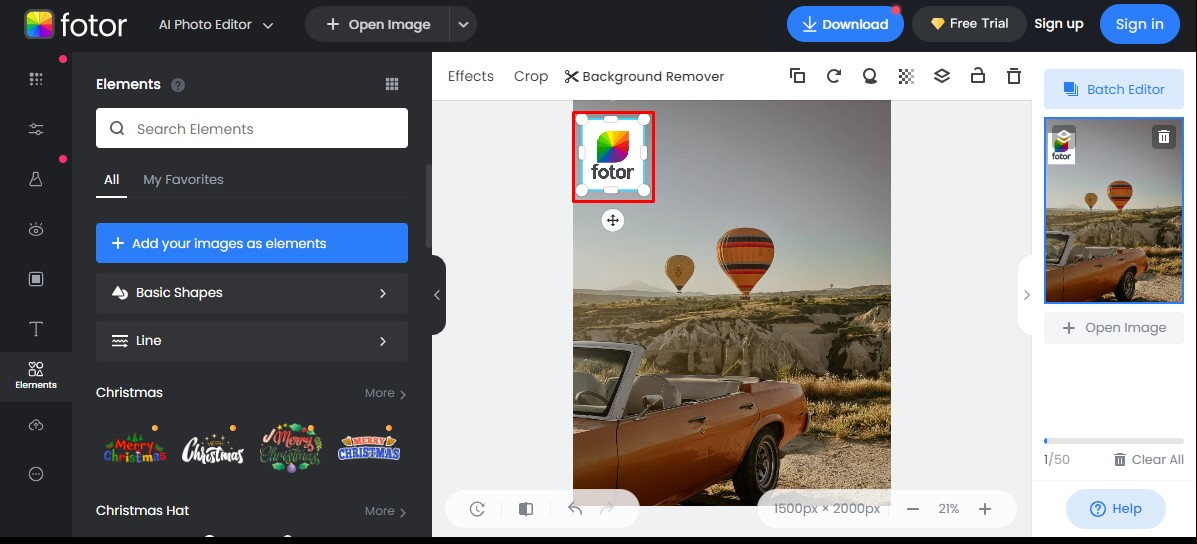Open the dropdown arrow beside Open Image
This screenshot has height=544, width=1197.
[463, 24]
